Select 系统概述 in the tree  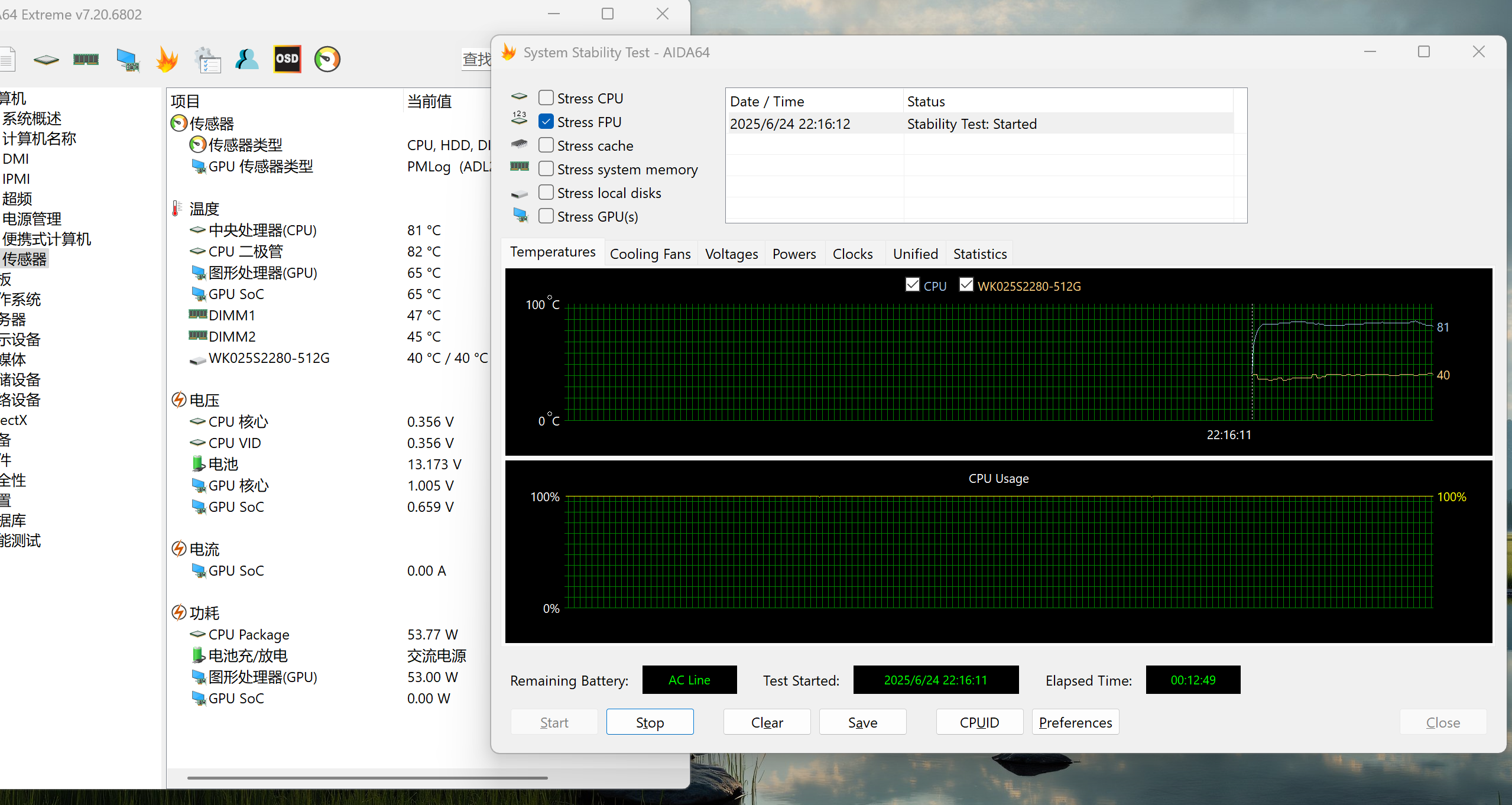[32, 119]
